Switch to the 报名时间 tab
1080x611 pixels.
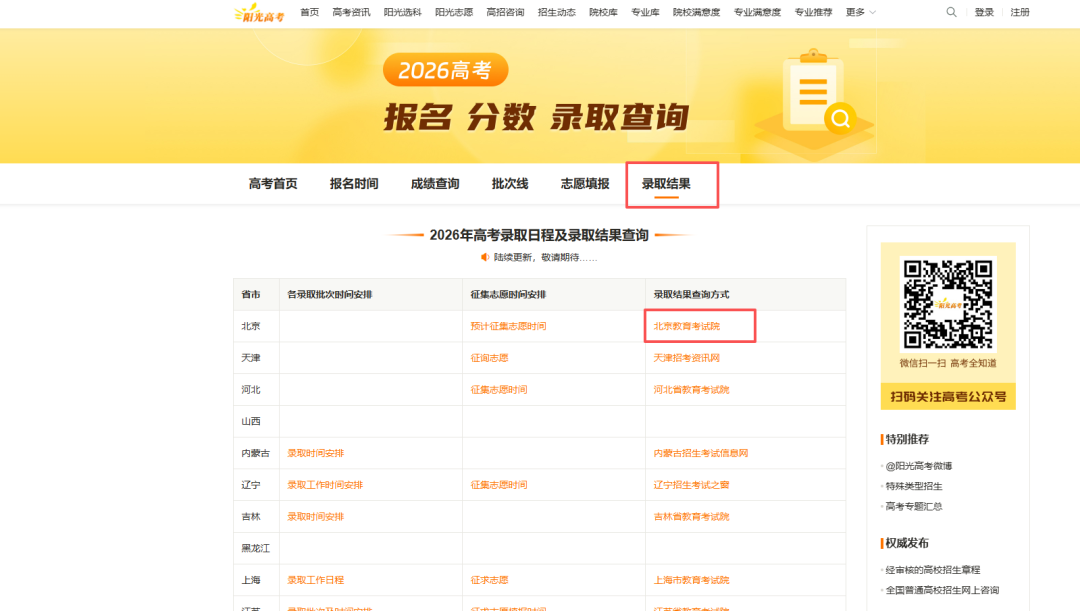click(354, 184)
